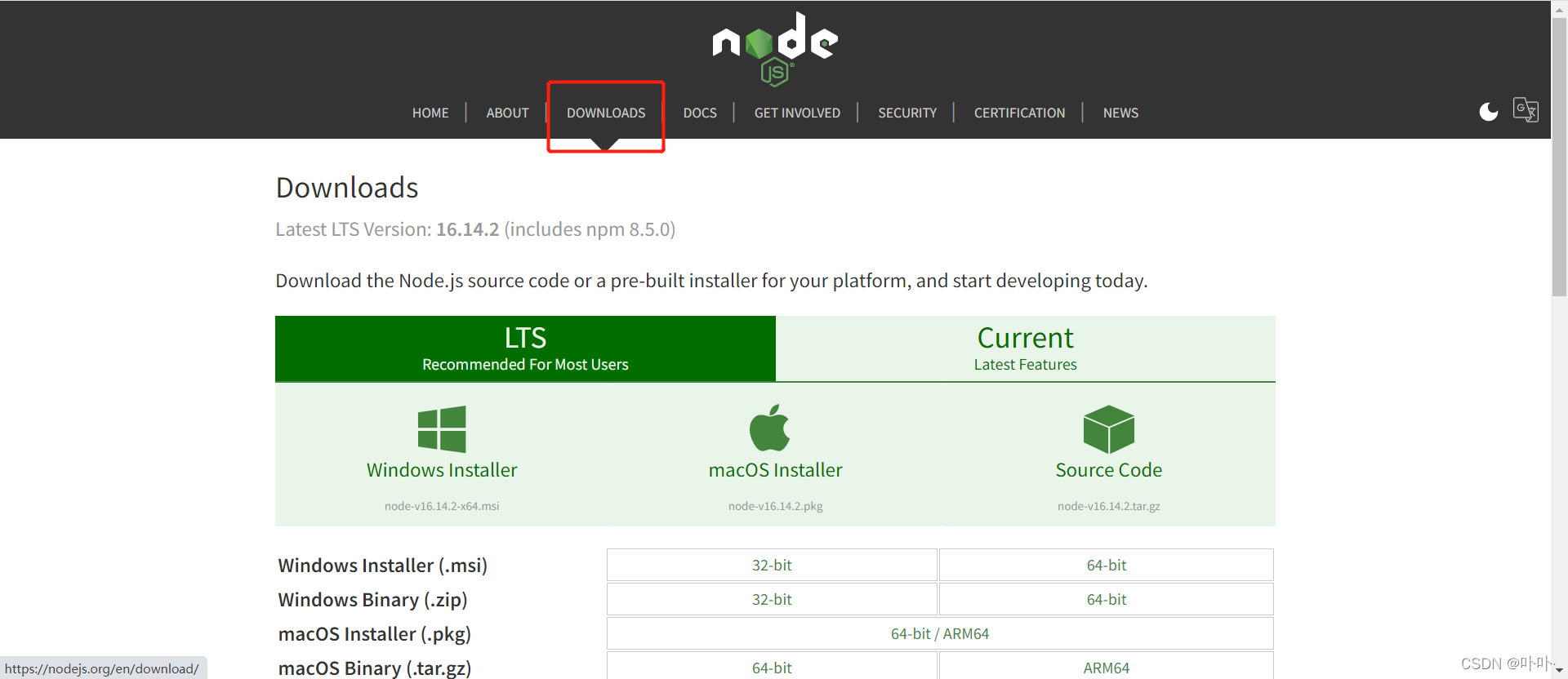Click the scrollbar down arrow
Viewport: 1568px width, 679px height.
(x=1559, y=671)
